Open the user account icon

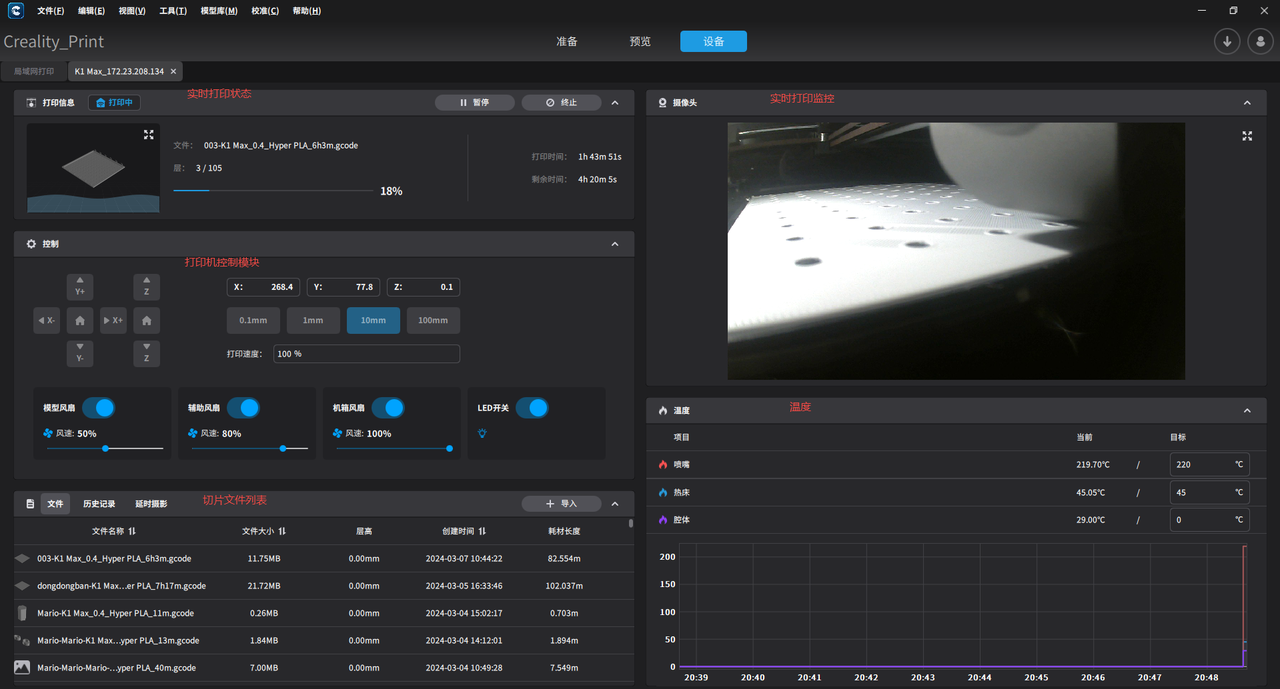(x=1260, y=41)
